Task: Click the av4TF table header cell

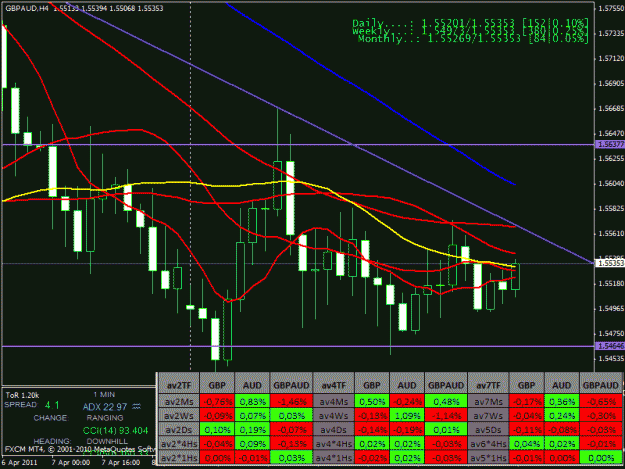Action: click(x=334, y=385)
